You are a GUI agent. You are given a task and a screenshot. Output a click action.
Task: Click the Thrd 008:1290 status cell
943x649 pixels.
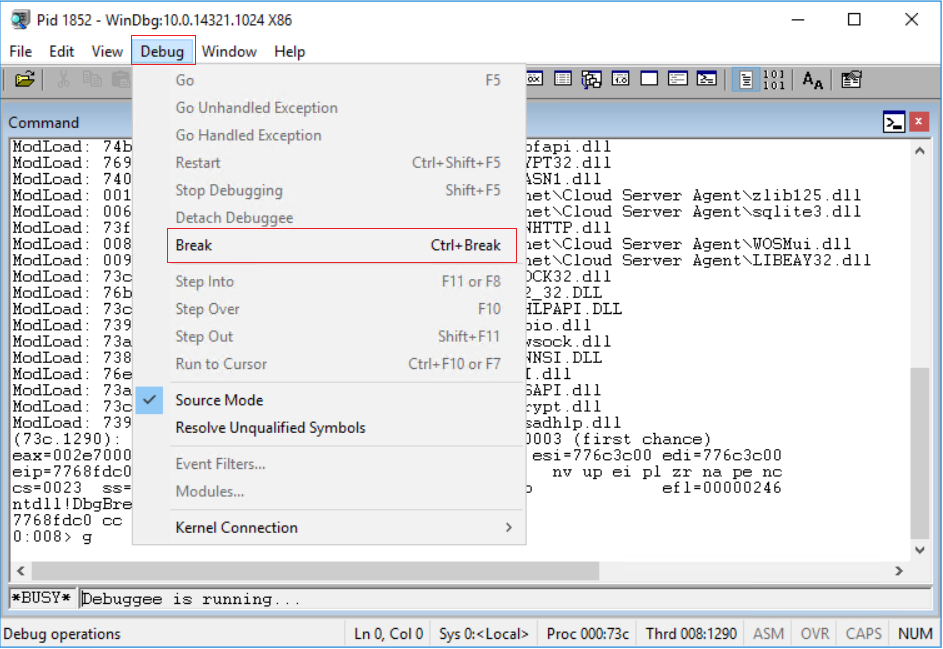click(691, 634)
